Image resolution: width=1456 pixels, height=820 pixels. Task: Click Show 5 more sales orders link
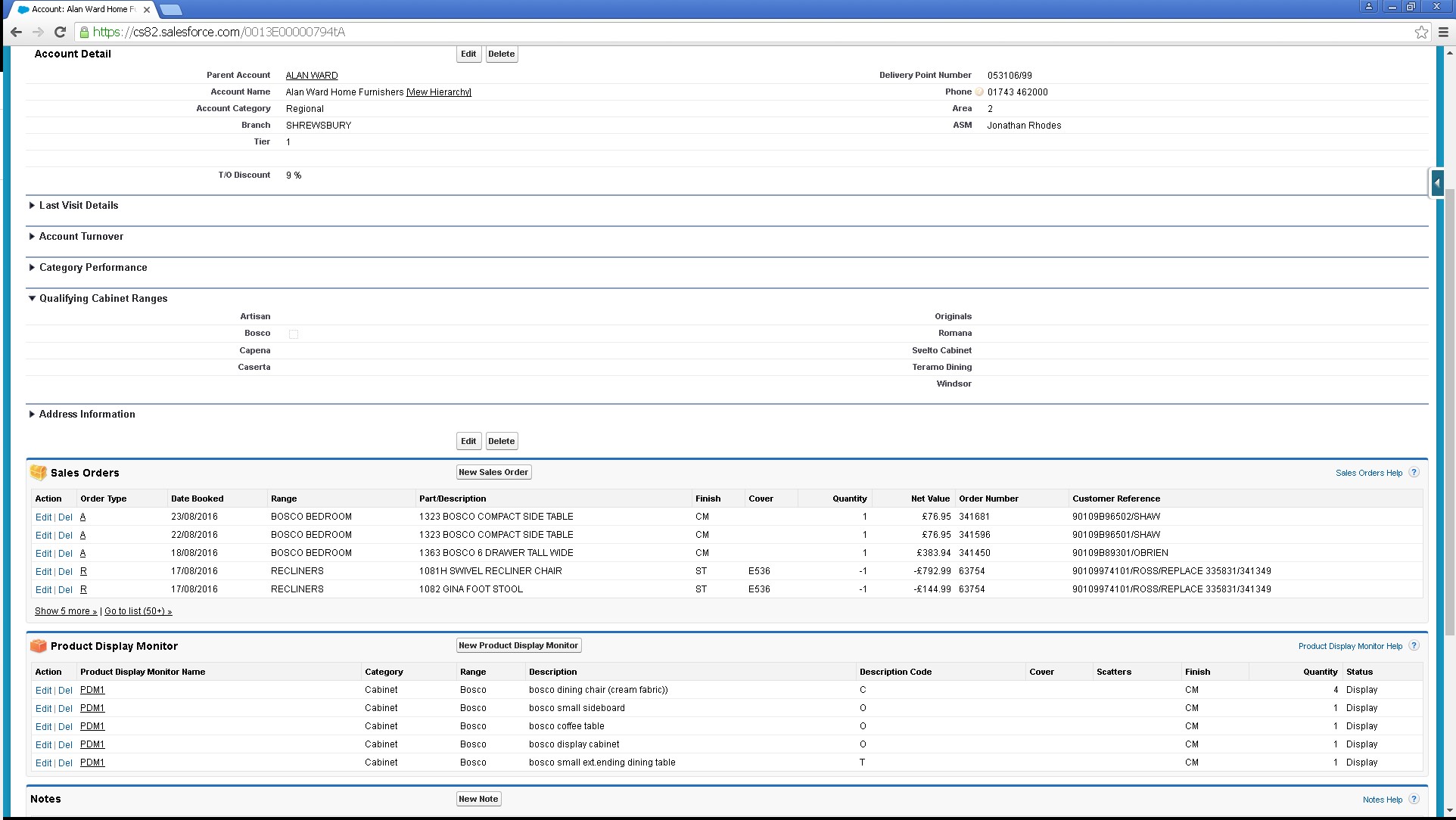(65, 611)
